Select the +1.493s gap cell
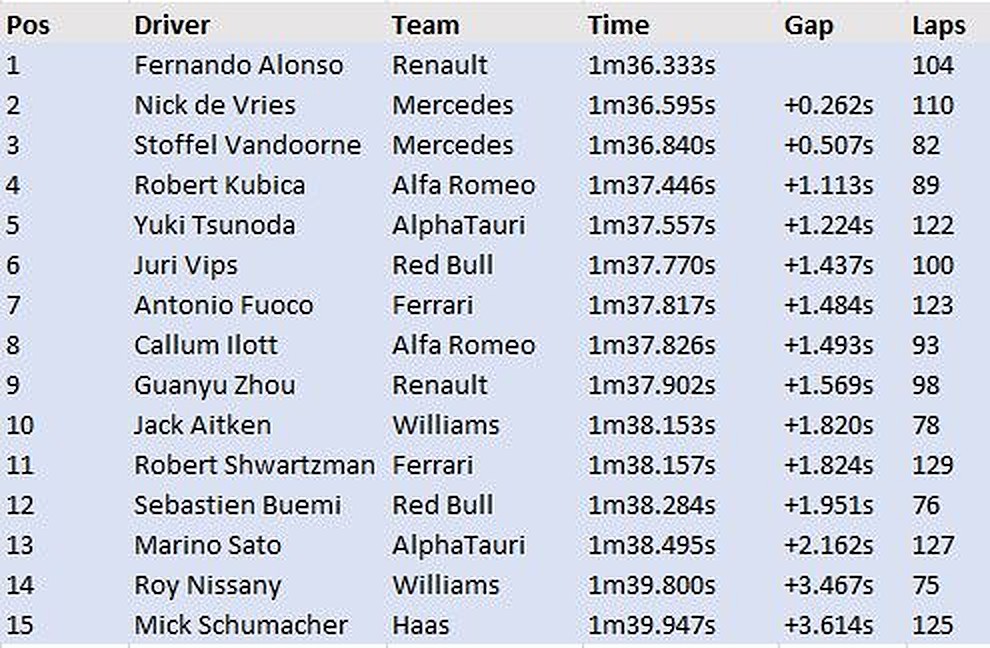Screen dimensions: 990x648 point(828,345)
